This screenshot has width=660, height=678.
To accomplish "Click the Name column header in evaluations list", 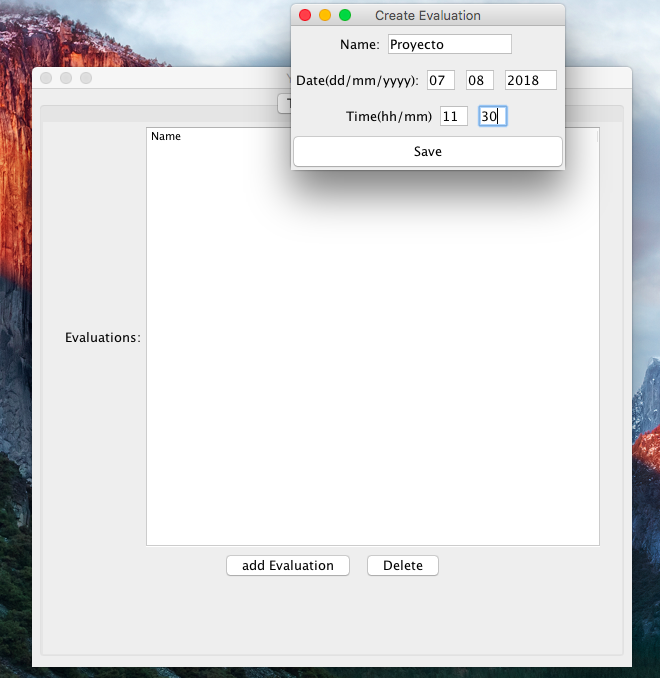I will (166, 136).
